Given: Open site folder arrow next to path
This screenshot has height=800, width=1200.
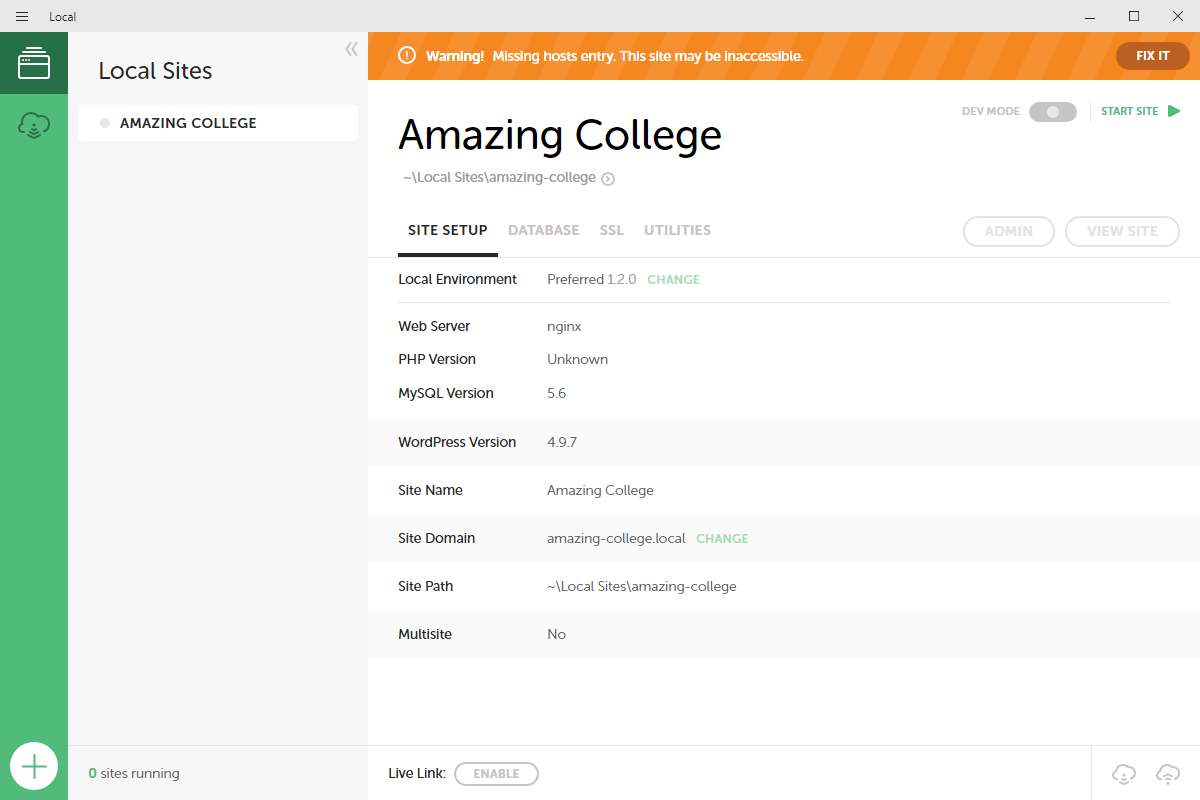Looking at the screenshot, I should coord(608,179).
